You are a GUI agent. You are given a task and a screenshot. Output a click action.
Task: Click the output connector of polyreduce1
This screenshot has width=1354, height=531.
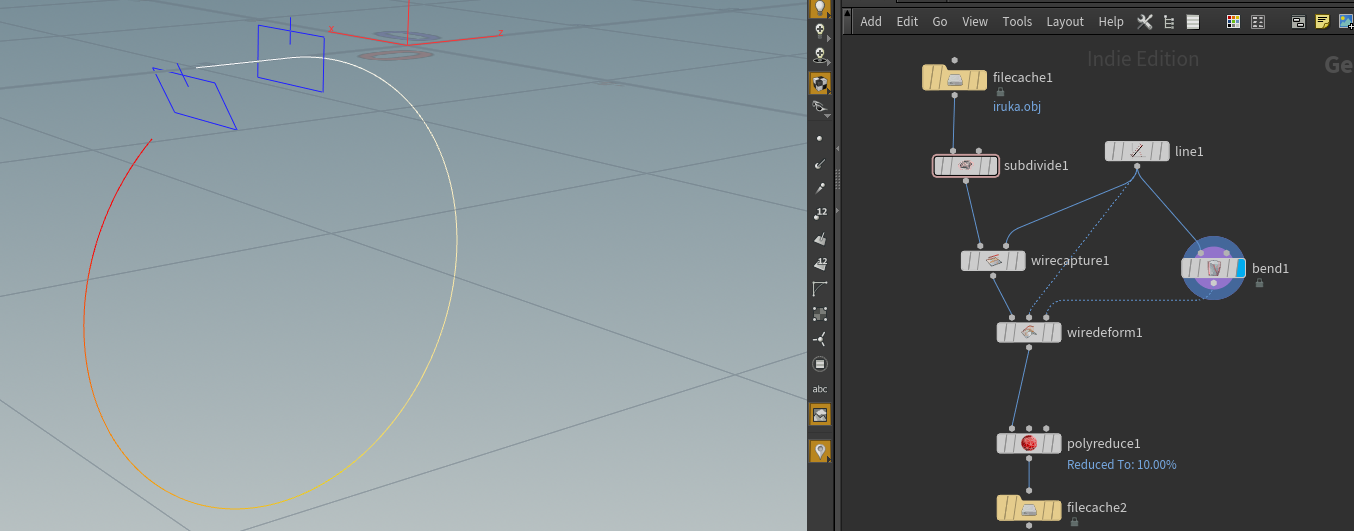(1029, 459)
